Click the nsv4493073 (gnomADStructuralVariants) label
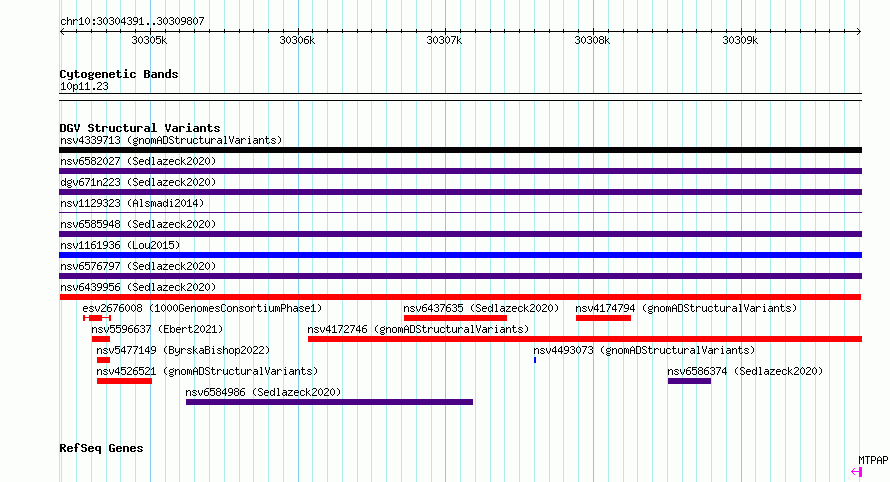This screenshot has width=890, height=482. [x=644, y=350]
